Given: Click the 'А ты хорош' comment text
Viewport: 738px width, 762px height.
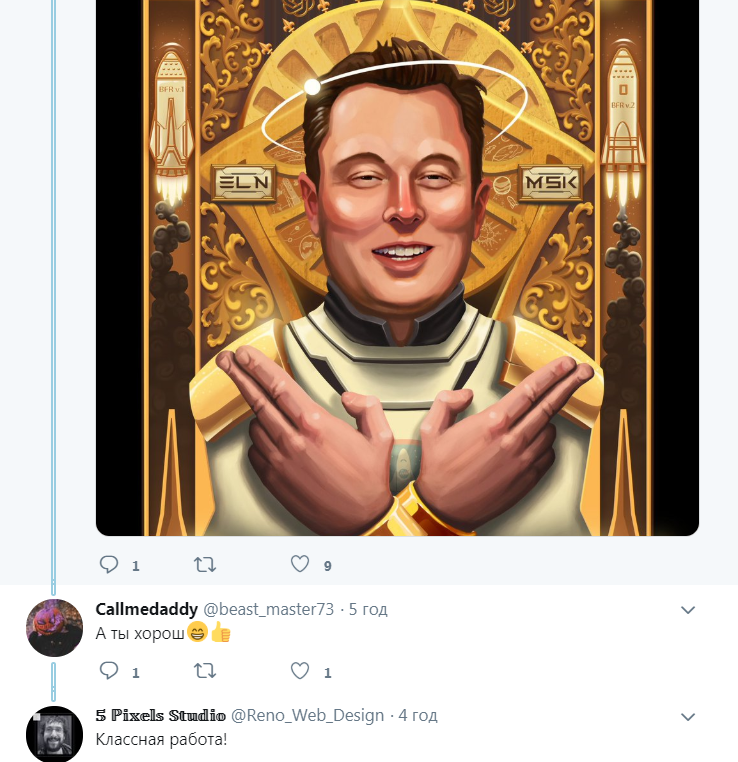Looking at the screenshot, I should tap(140, 633).
